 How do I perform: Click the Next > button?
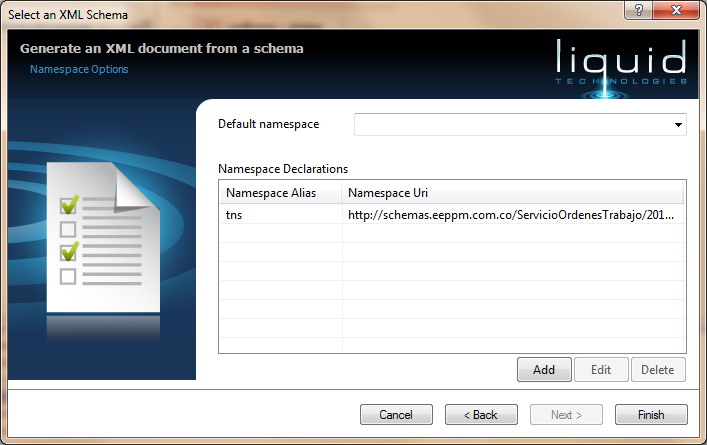click(x=566, y=414)
